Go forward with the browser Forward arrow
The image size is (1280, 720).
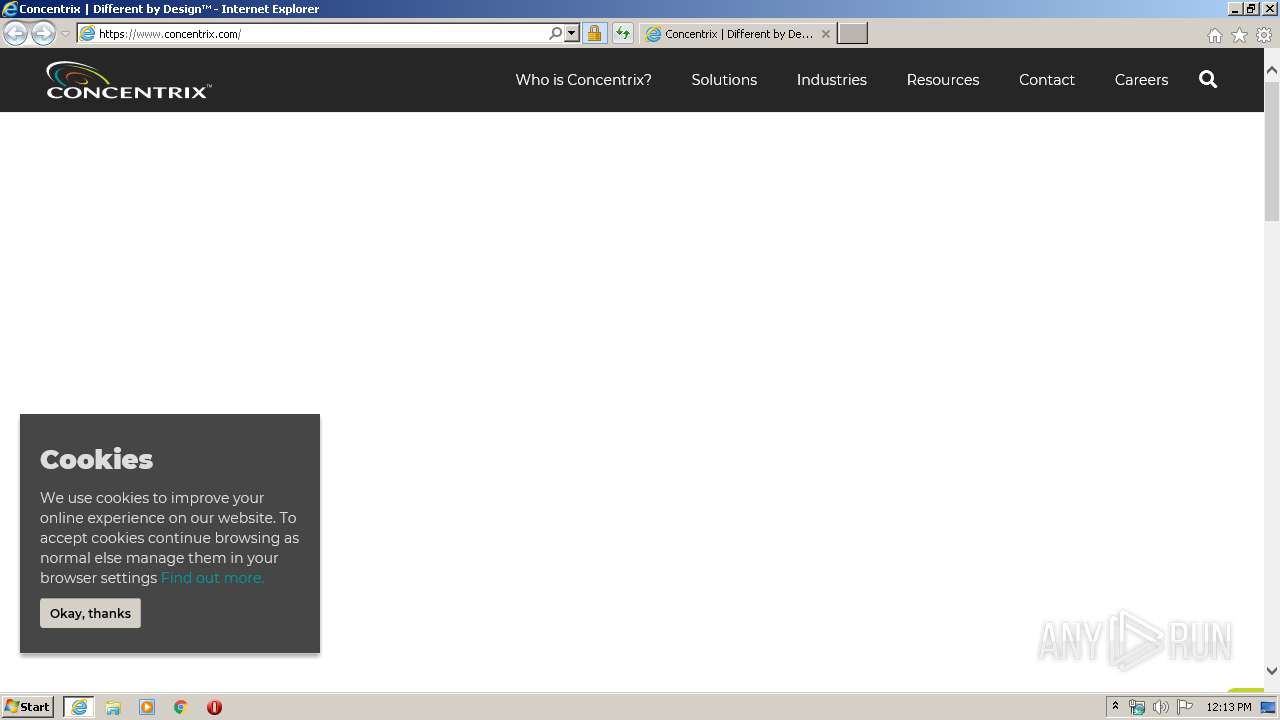(x=43, y=33)
